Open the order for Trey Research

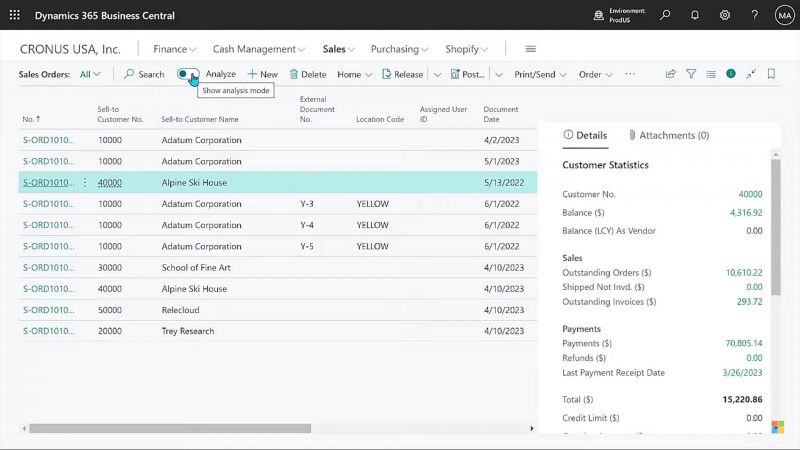pos(48,331)
